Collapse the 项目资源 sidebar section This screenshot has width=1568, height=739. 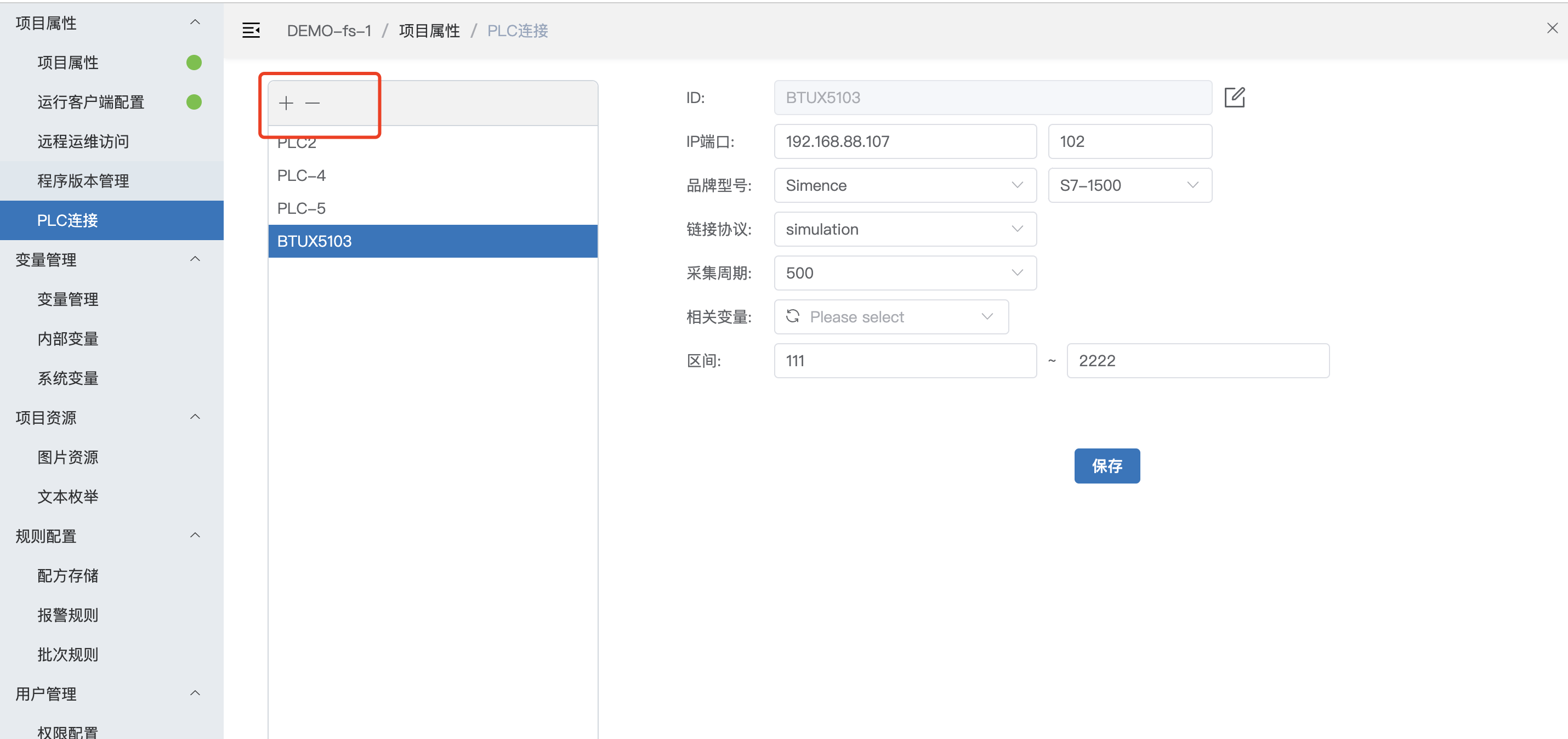pos(195,418)
